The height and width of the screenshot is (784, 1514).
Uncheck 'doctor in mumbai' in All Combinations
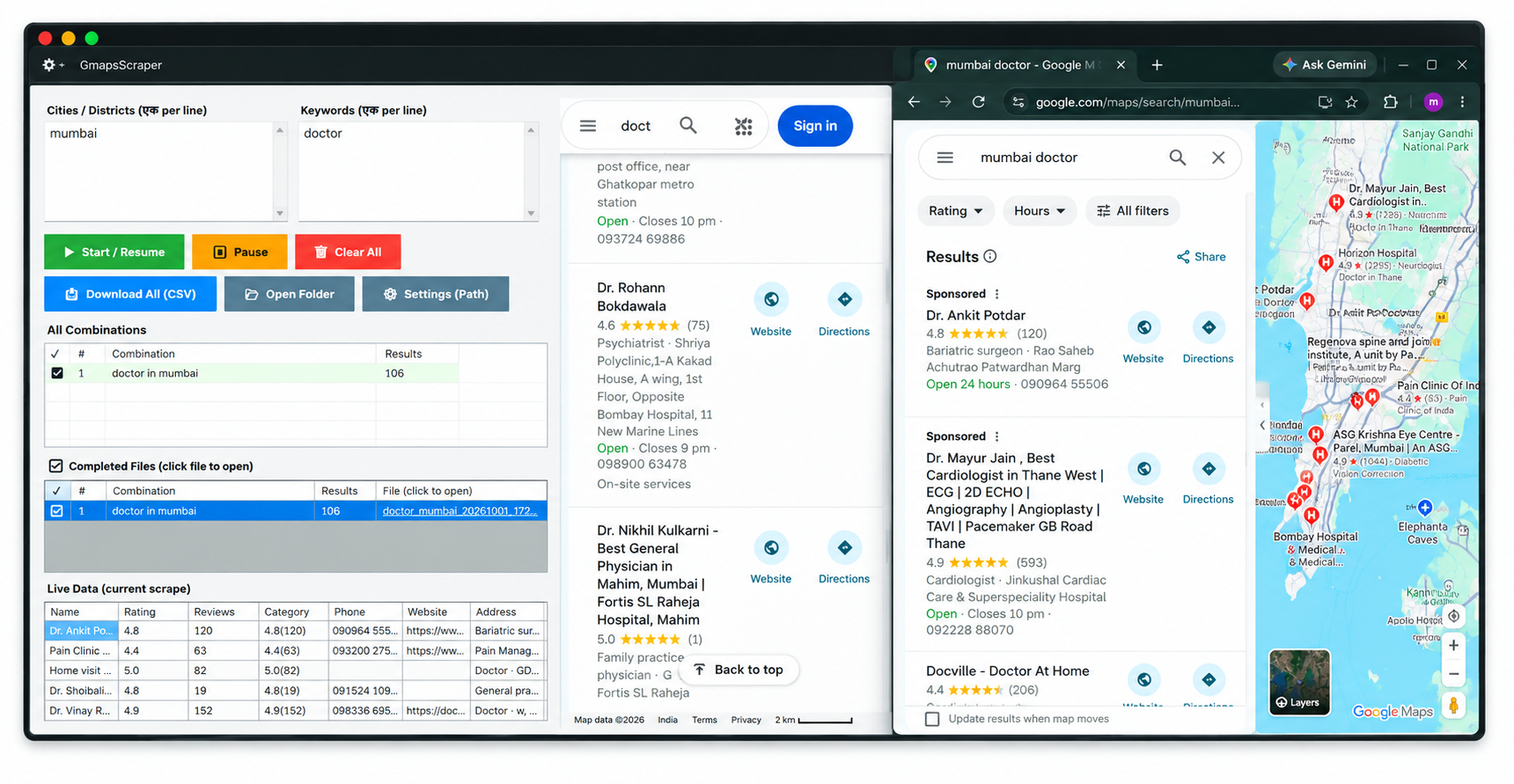(x=57, y=373)
